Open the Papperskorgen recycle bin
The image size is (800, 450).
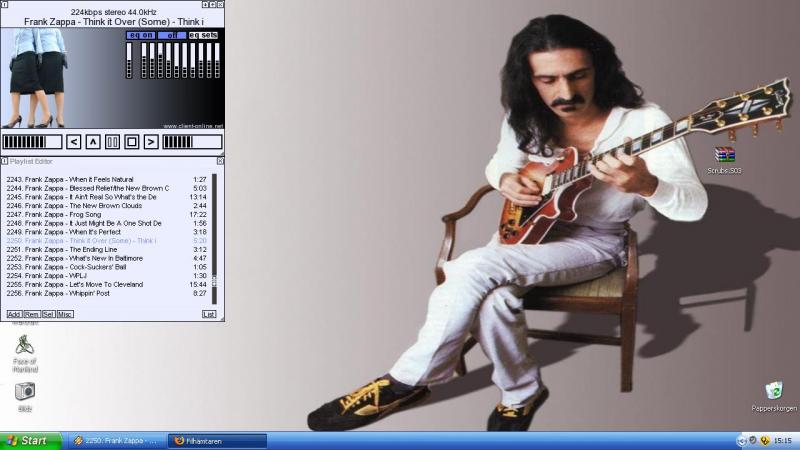click(773, 391)
